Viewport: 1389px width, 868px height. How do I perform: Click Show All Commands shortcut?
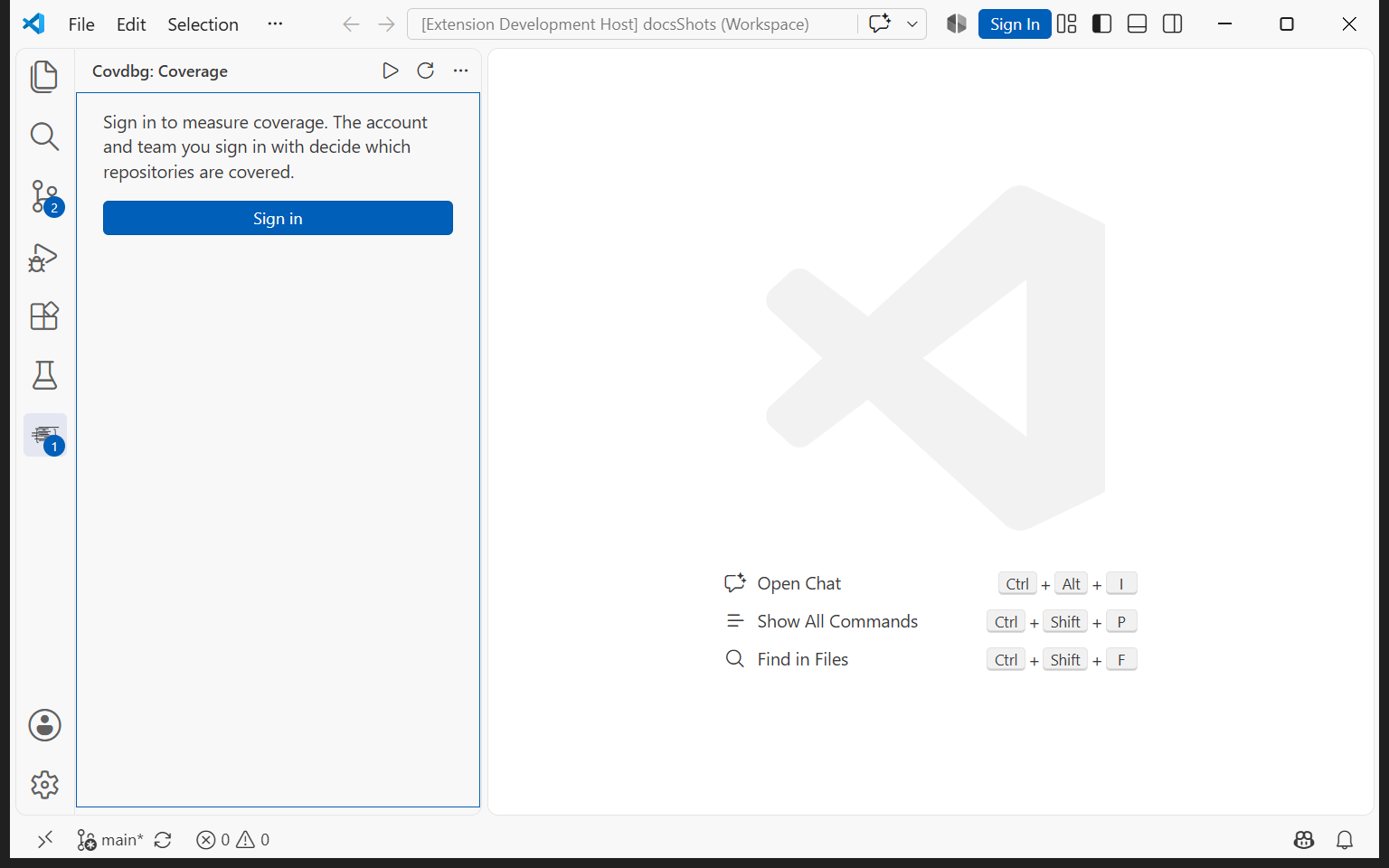click(x=837, y=621)
